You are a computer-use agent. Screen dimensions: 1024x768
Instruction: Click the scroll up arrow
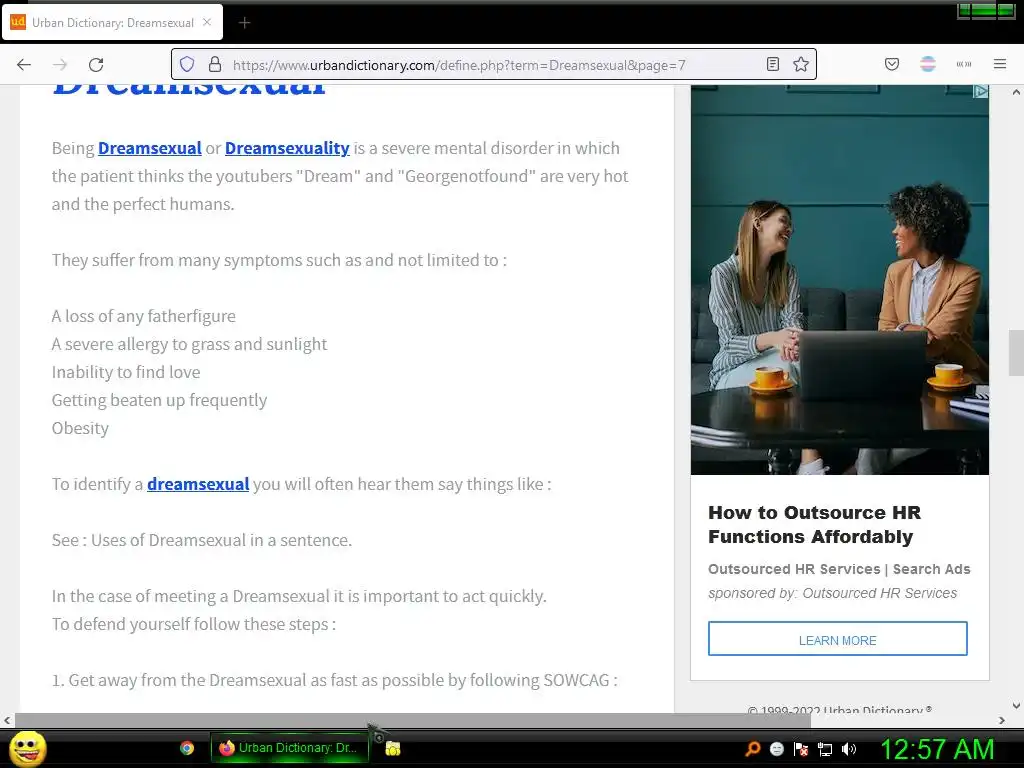tap(1016, 93)
